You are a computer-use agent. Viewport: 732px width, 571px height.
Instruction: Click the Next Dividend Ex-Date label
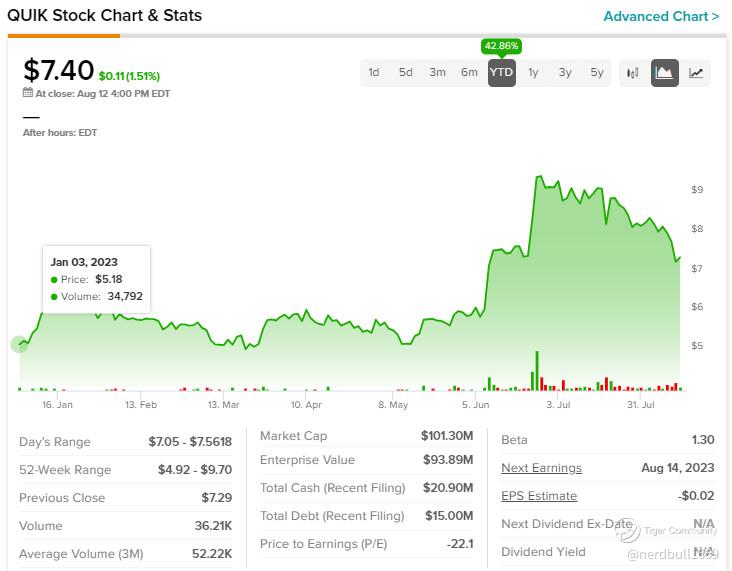(x=566, y=524)
